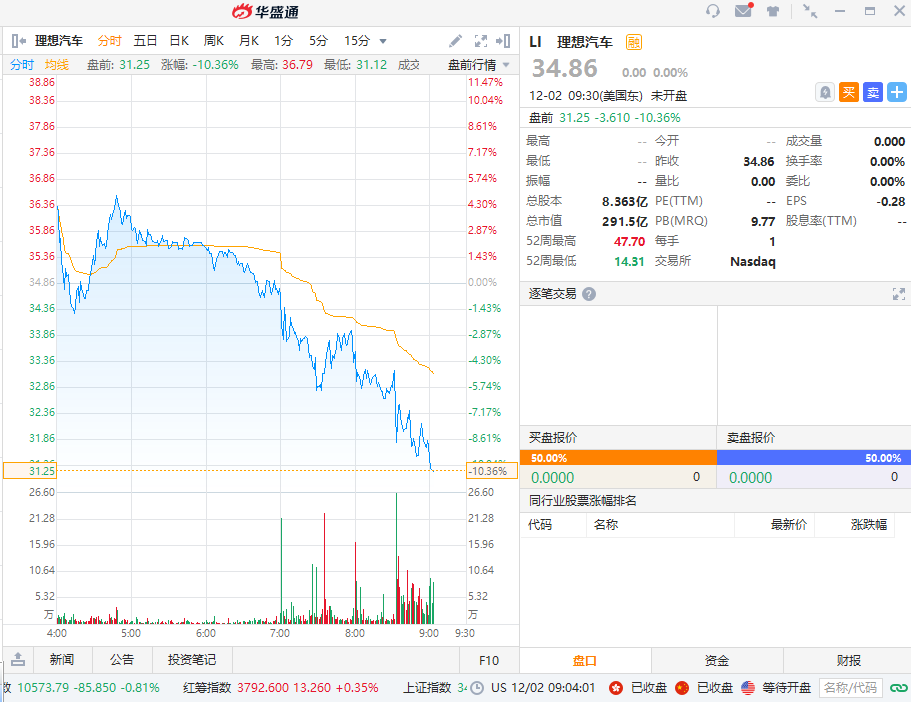Click the -10.36% axis marker label
Image resolution: width=911 pixels, height=702 pixels.
(492, 471)
